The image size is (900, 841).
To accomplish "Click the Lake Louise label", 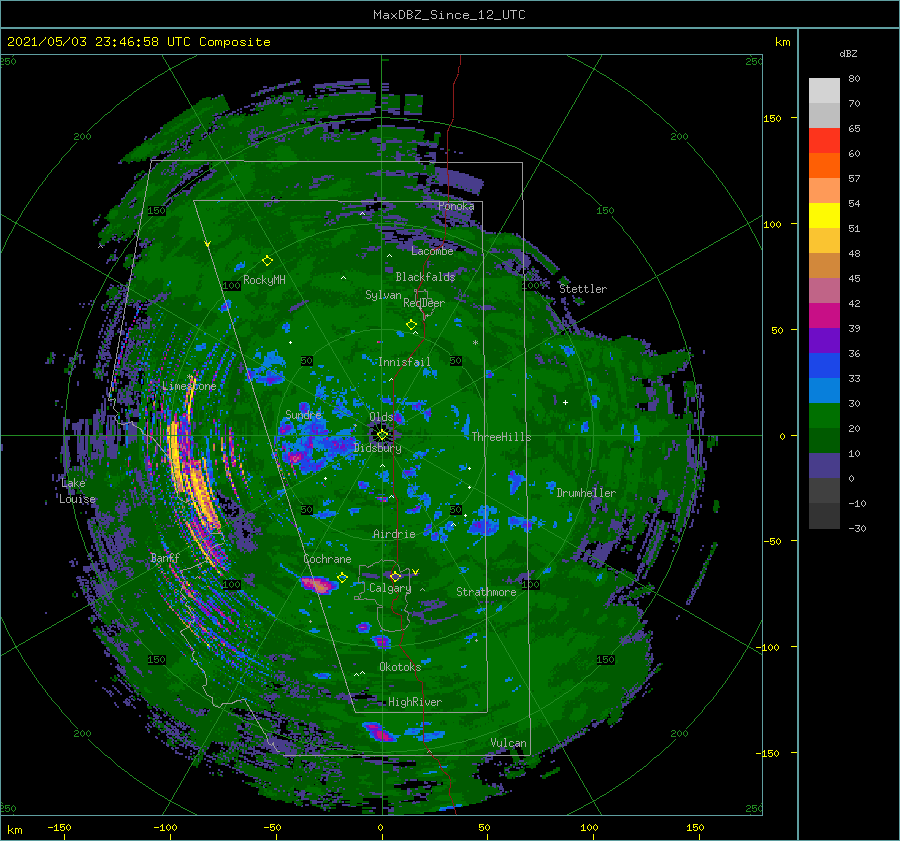I will coord(77,491).
